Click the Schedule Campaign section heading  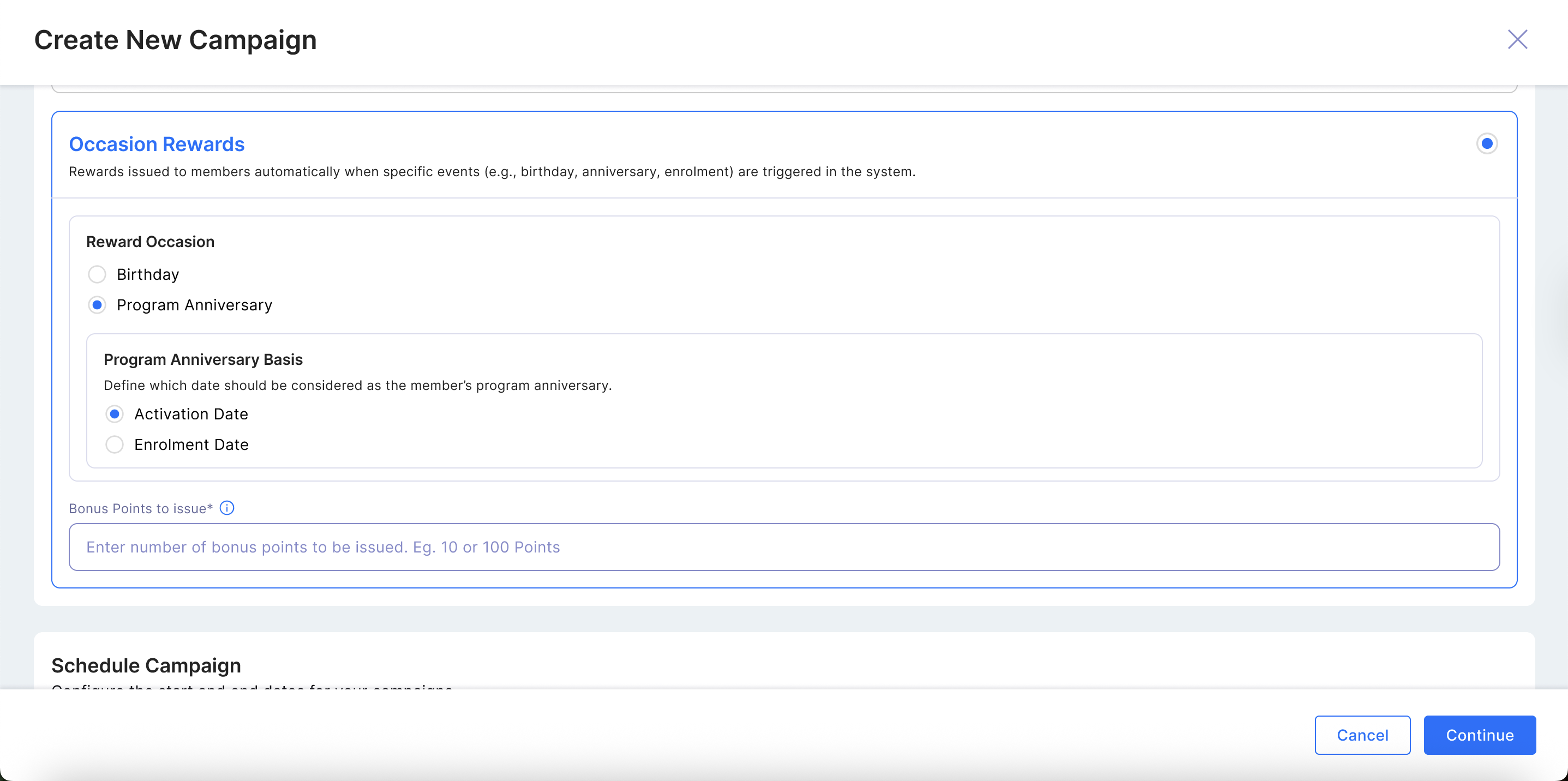[146, 665]
